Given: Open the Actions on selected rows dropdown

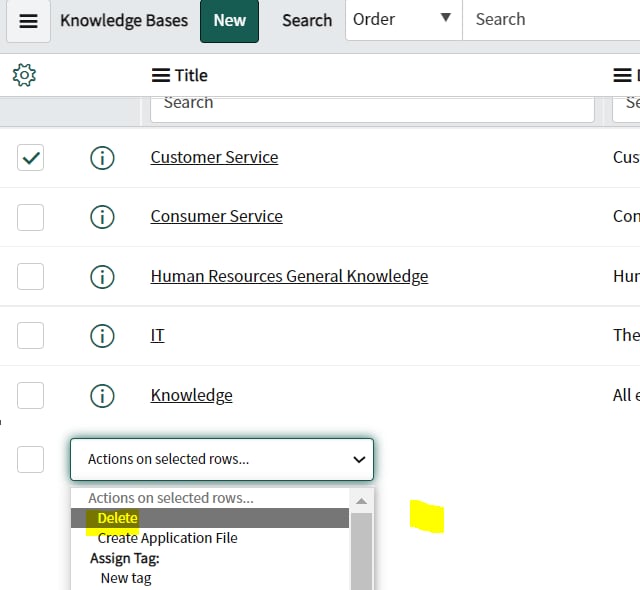Looking at the screenshot, I should coord(221,459).
